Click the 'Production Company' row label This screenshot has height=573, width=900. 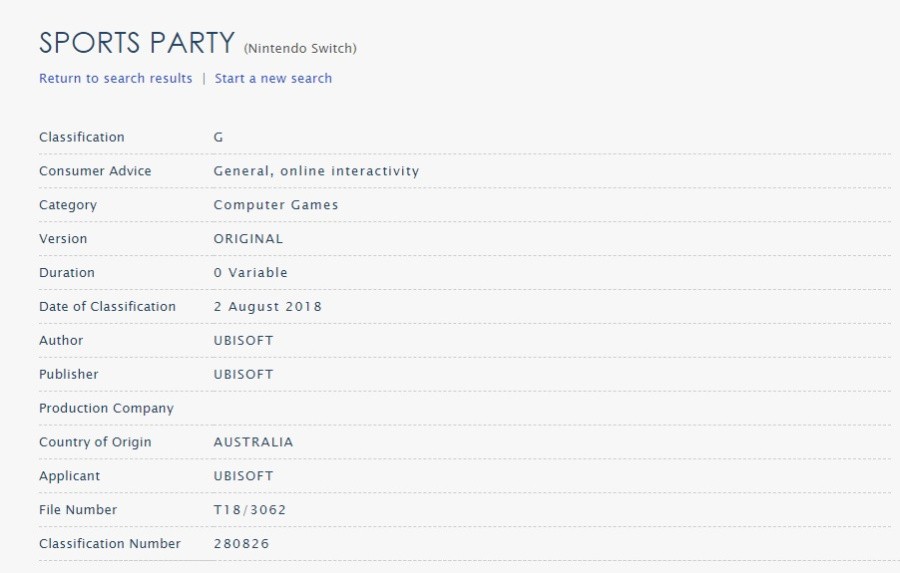(106, 408)
